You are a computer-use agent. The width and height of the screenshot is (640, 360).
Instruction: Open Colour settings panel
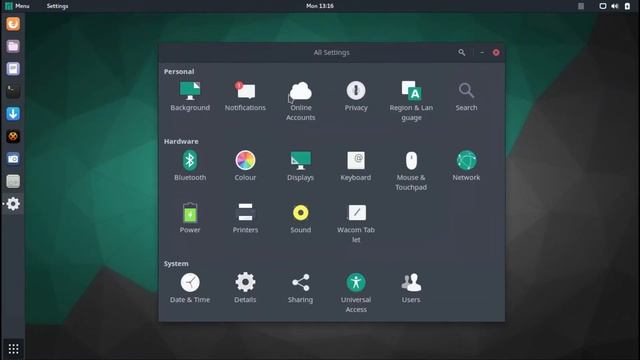click(245, 166)
